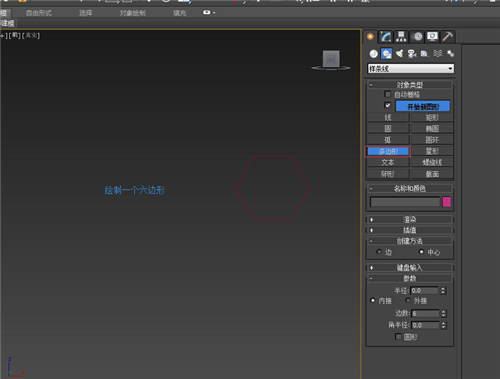Screen dimensions: 500x379
Task: Open the ribbon options icon after 填充
Action: (209, 13)
